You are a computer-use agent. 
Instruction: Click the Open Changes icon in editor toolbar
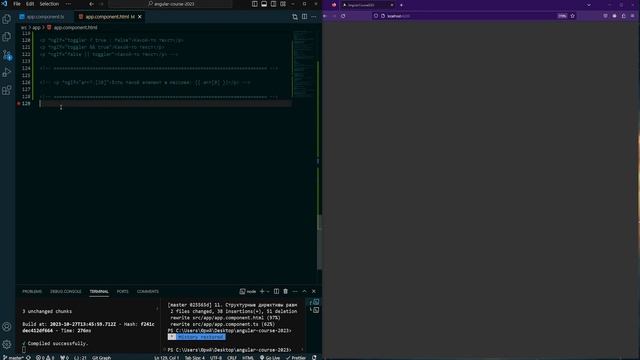[x=295, y=17]
